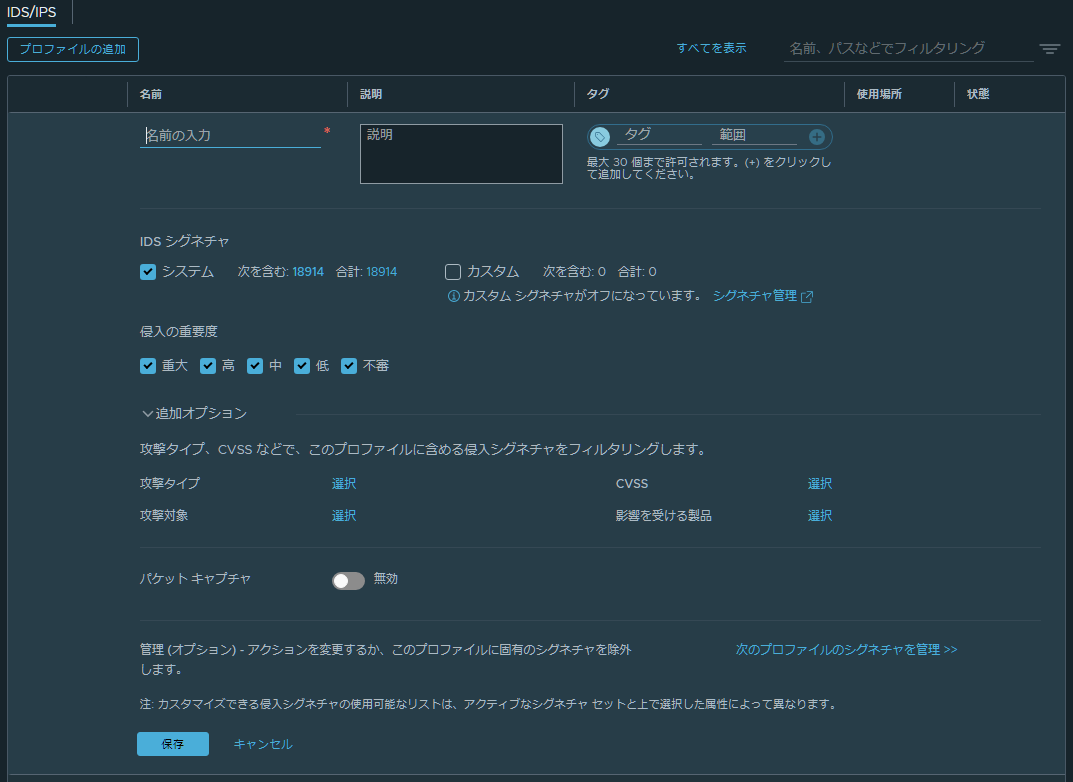This screenshot has width=1073, height=782.
Task: Click the 名前 column header
Action: pyautogui.click(x=151, y=94)
